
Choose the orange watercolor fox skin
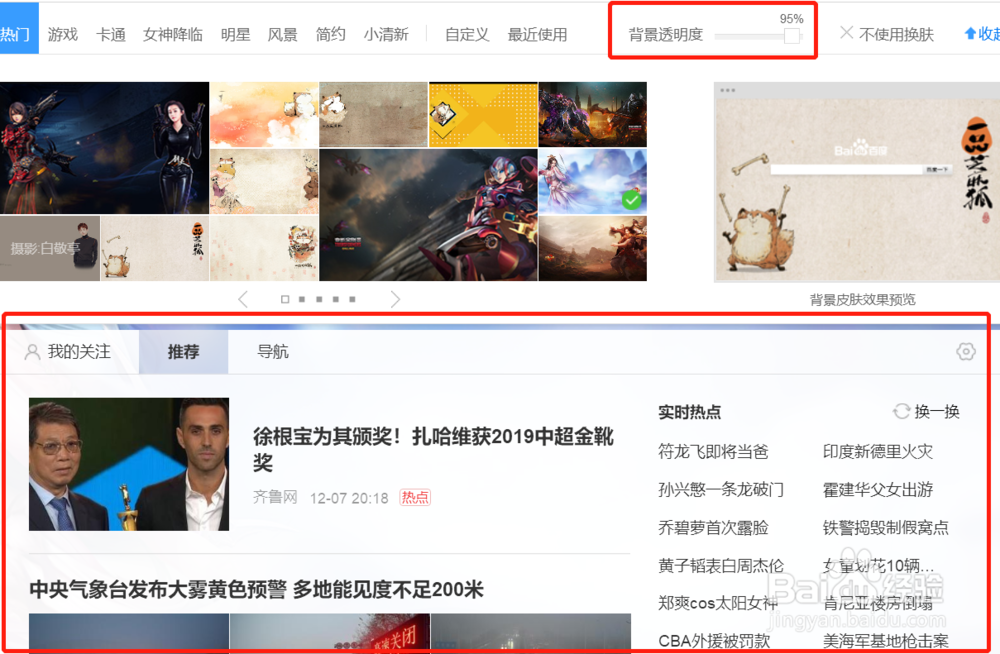(264, 115)
